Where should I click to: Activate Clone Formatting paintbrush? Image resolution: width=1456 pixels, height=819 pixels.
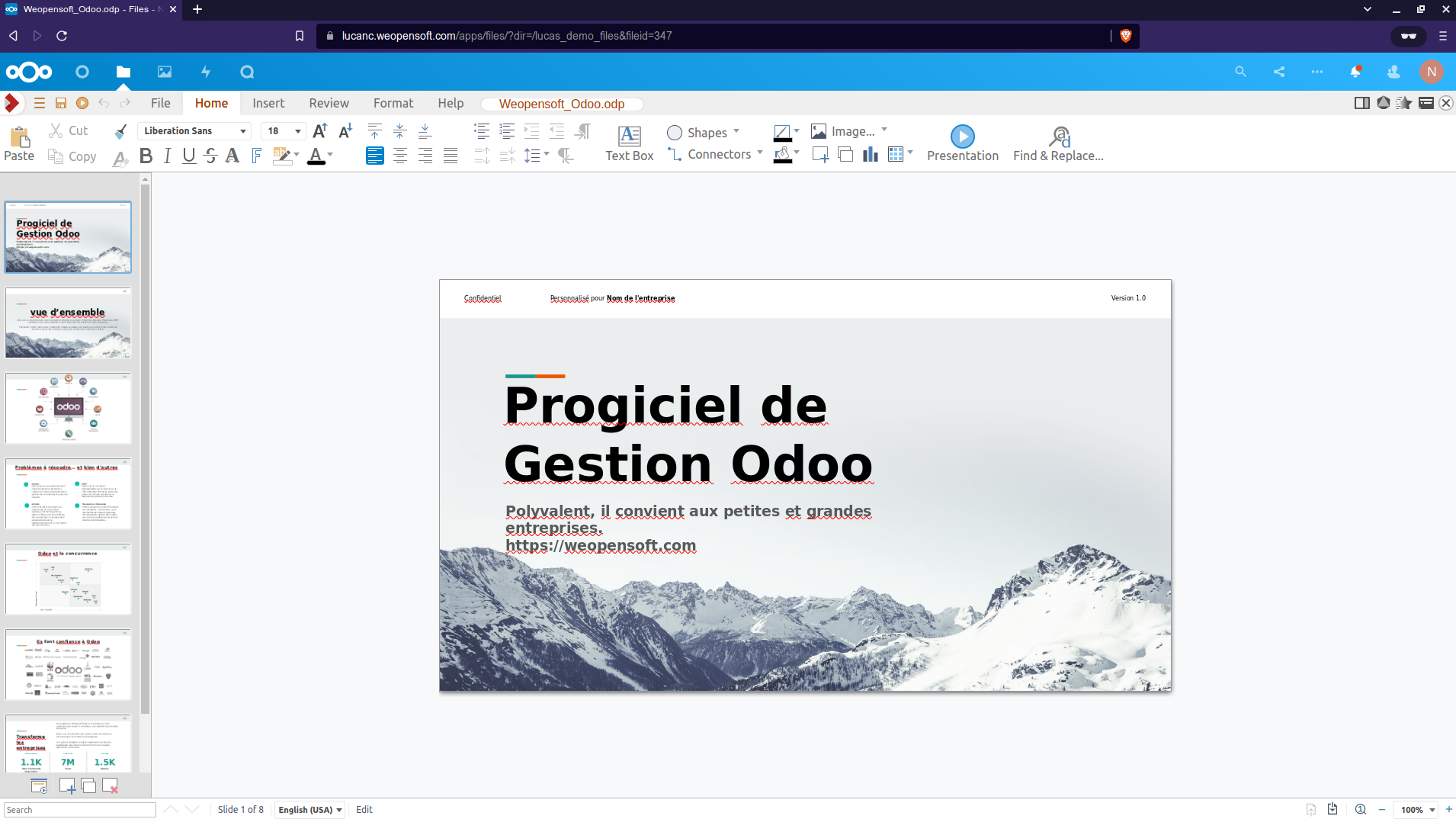(x=120, y=131)
